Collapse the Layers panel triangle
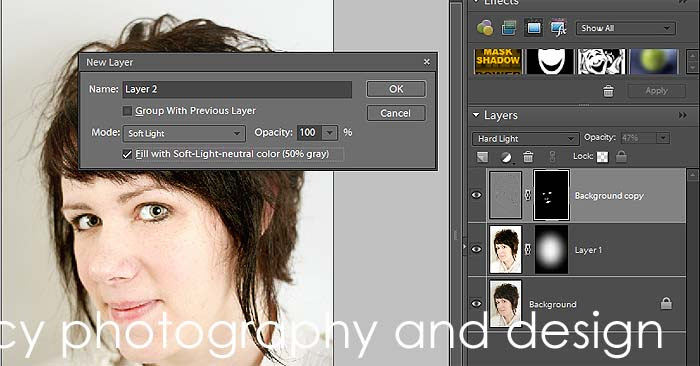This screenshot has height=366, width=700. [x=475, y=115]
